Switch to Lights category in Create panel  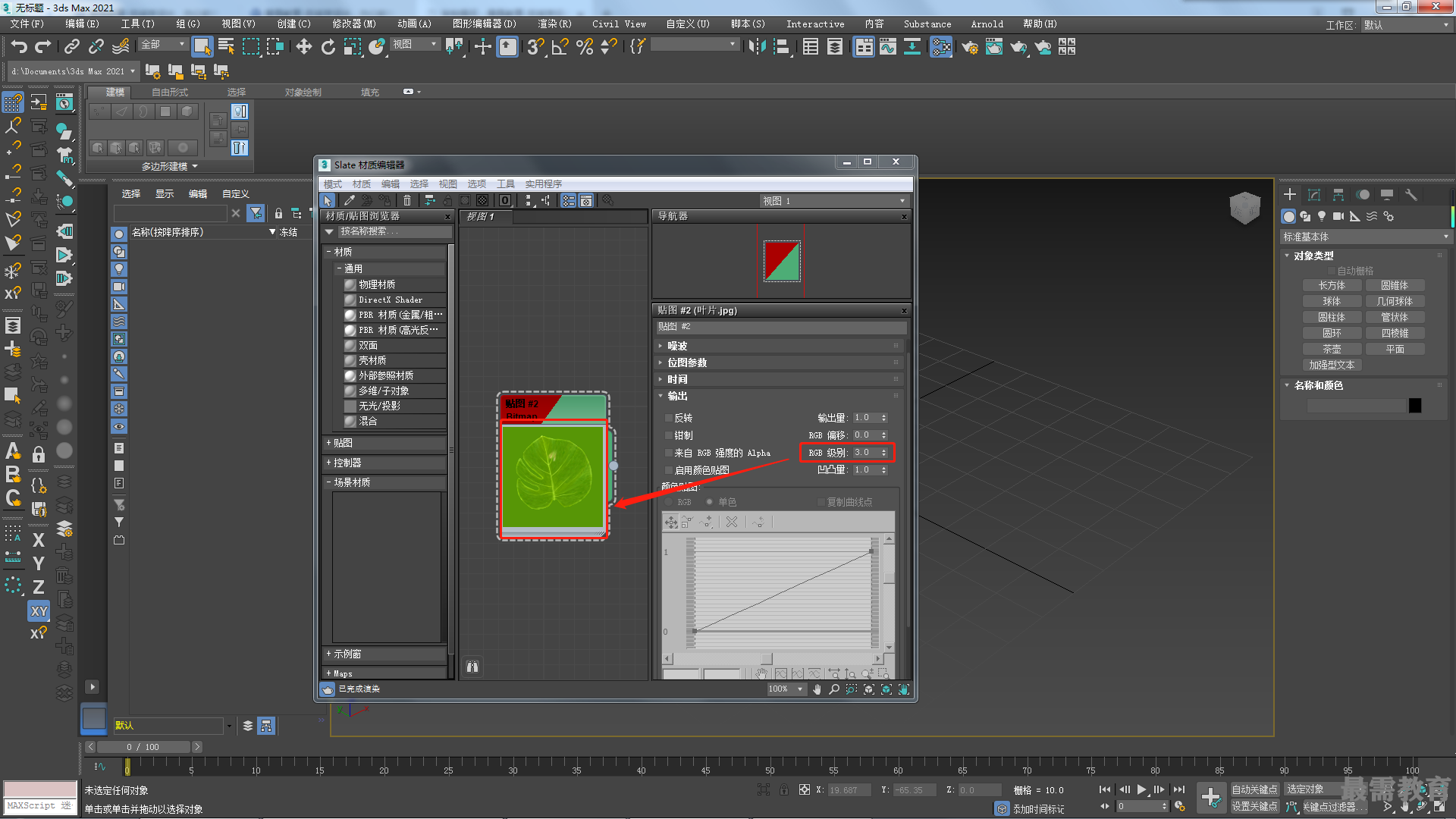coord(1322,216)
